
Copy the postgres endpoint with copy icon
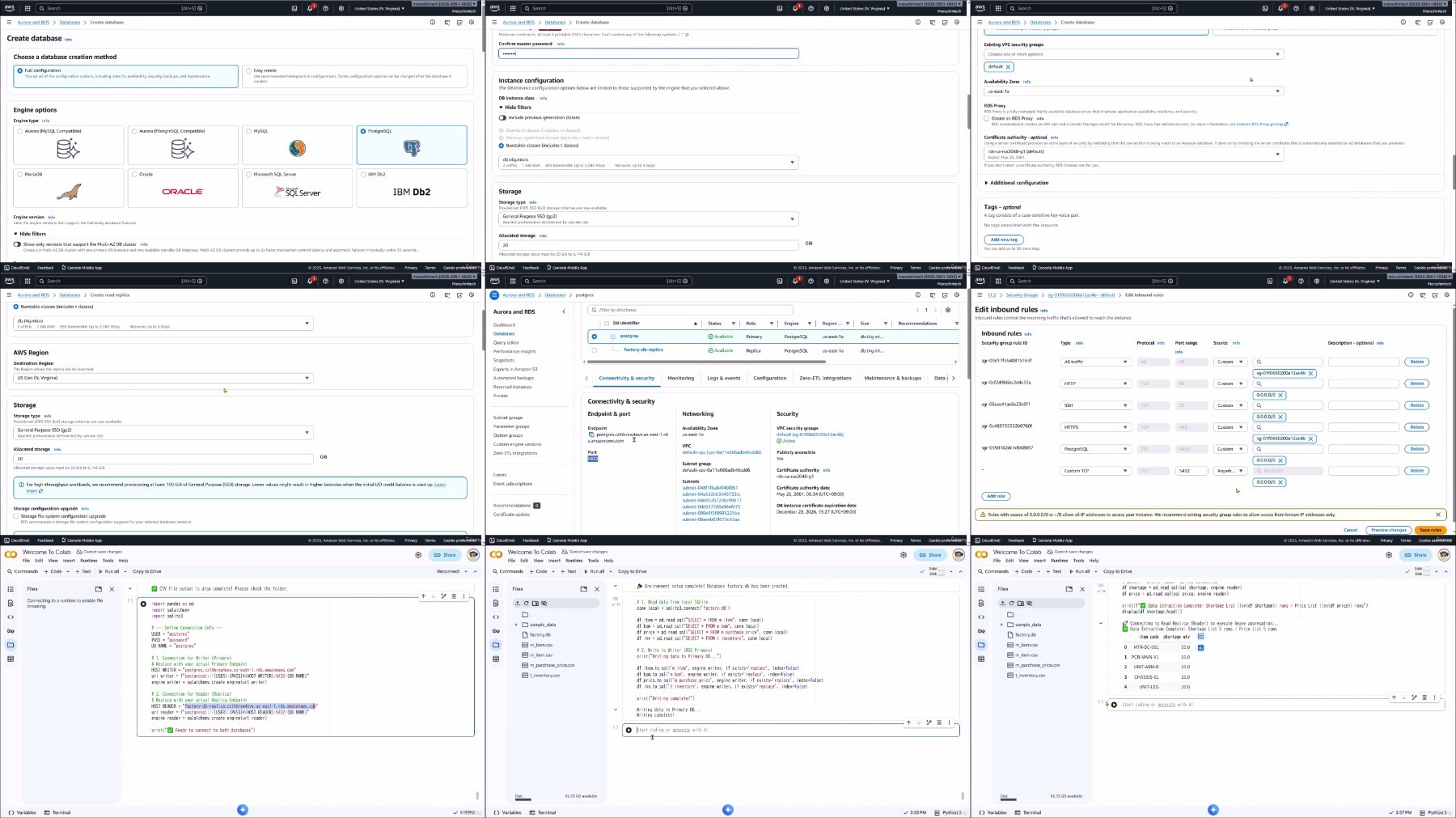591,434
